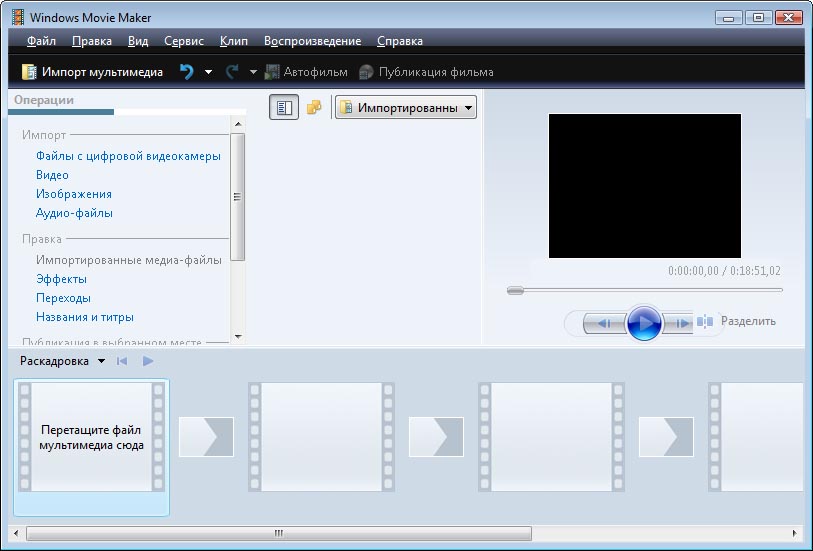Open the Файл menu
The image size is (813, 551).
[x=41, y=41]
